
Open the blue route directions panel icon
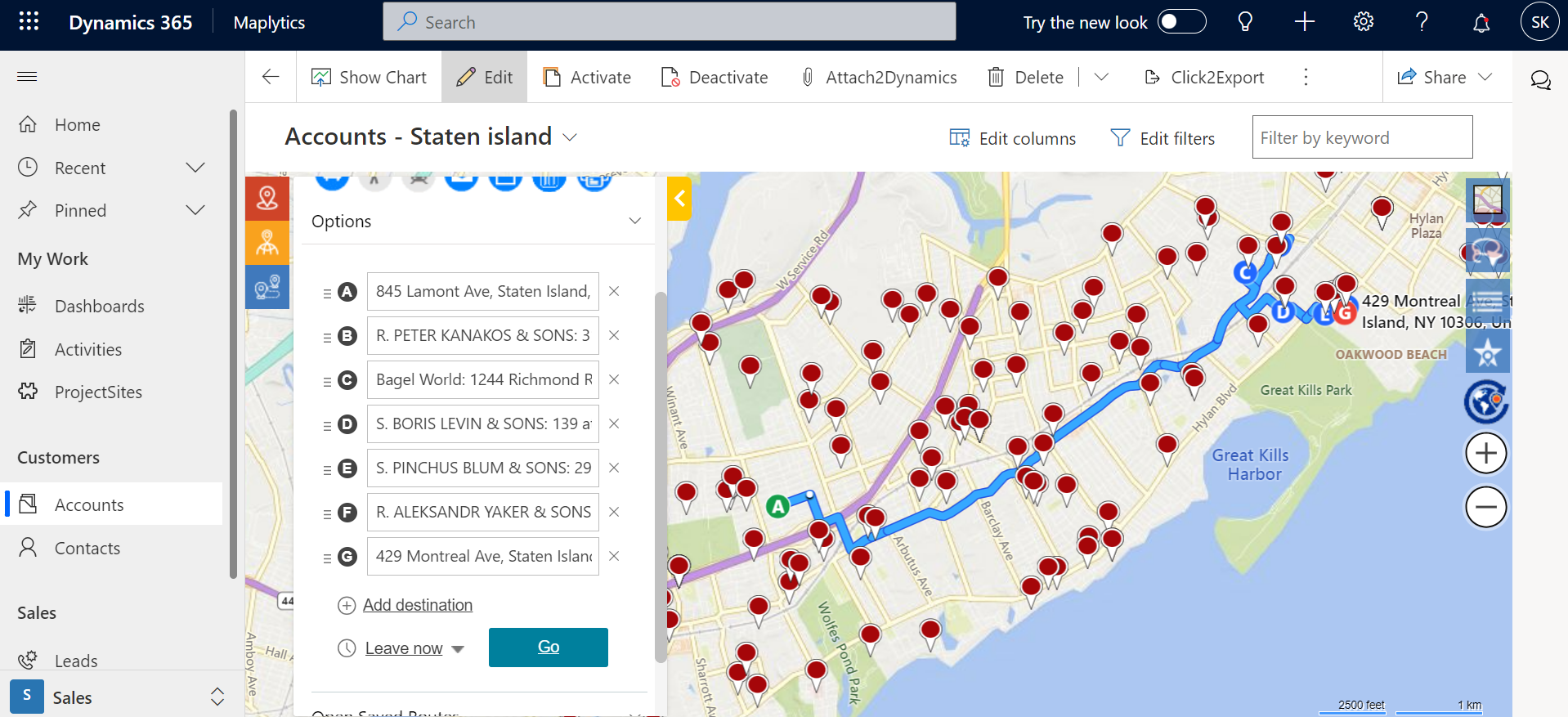[267, 287]
